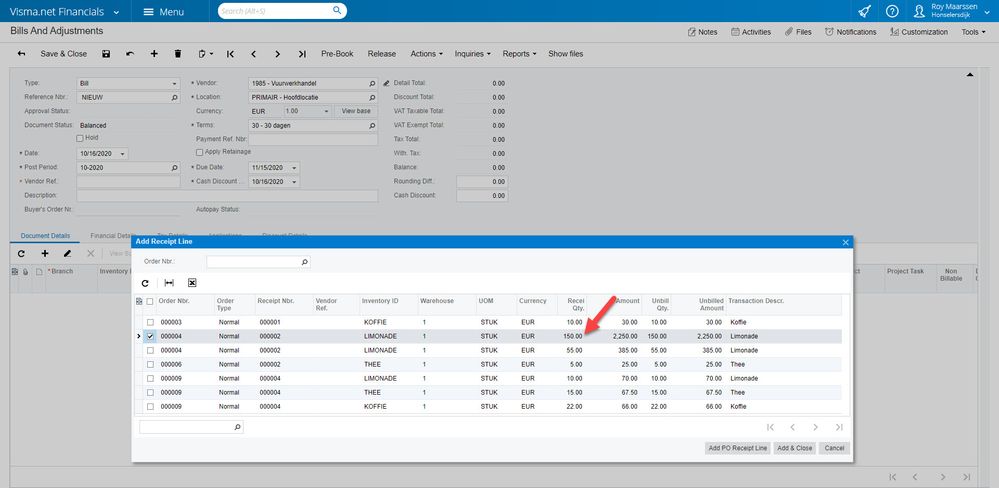This screenshot has height=488, width=999.
Task: Open the help question mark icon
Action: 892,11
